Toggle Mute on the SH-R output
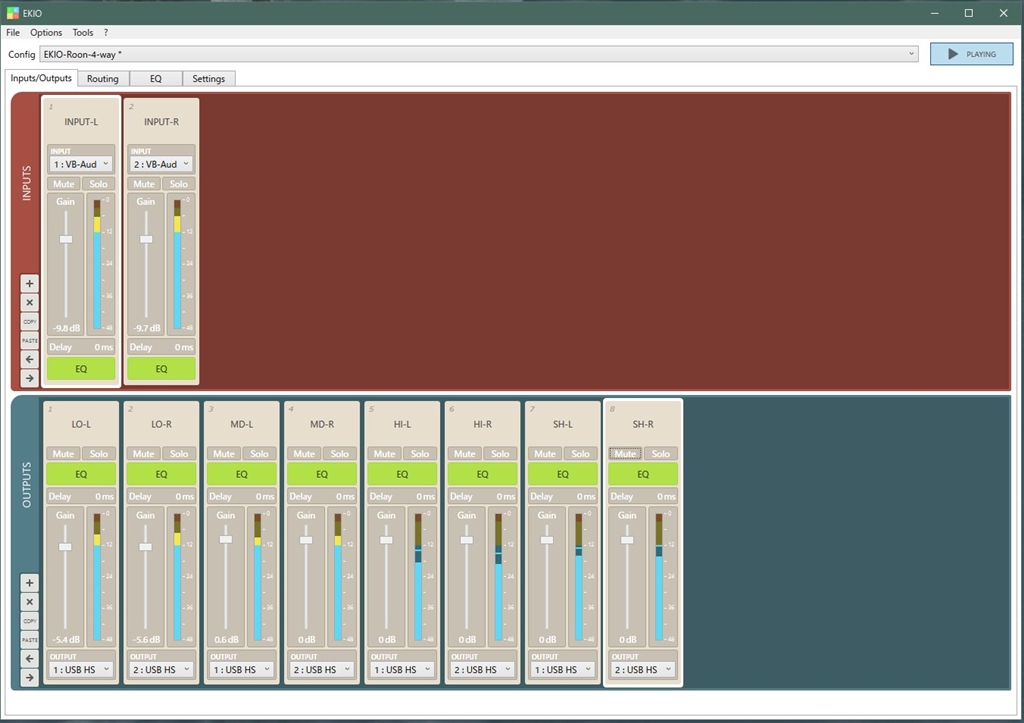 pyautogui.click(x=626, y=454)
